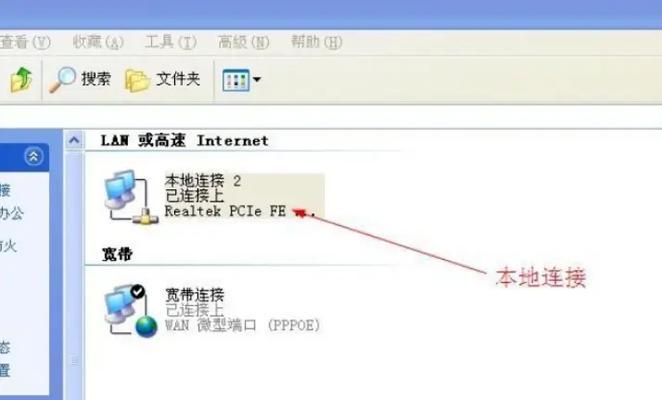The width and height of the screenshot is (662, 400).
Task: Click the Views grid icon
Action: (x=236, y=80)
